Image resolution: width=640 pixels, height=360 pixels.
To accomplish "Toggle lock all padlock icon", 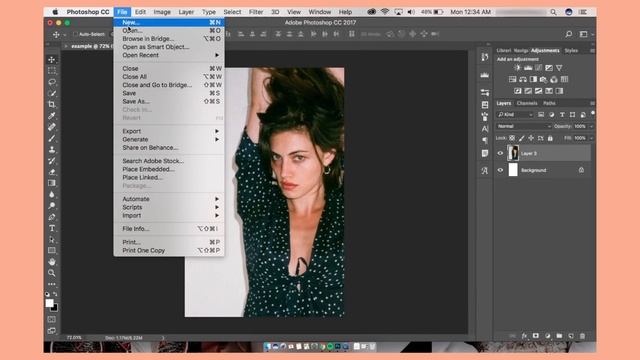I will 550,138.
